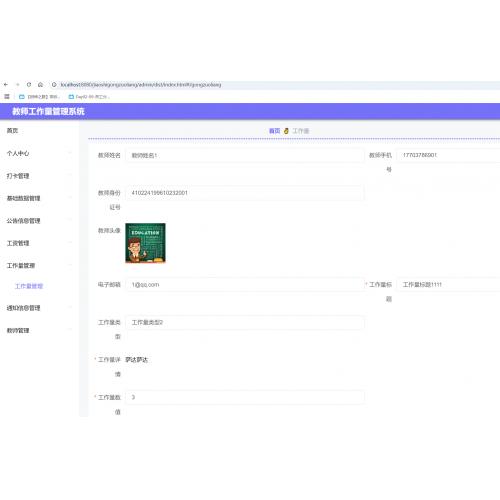Screen dimensions: 500x500
Task: Reload the page with refresh icon
Action: (x=29, y=85)
